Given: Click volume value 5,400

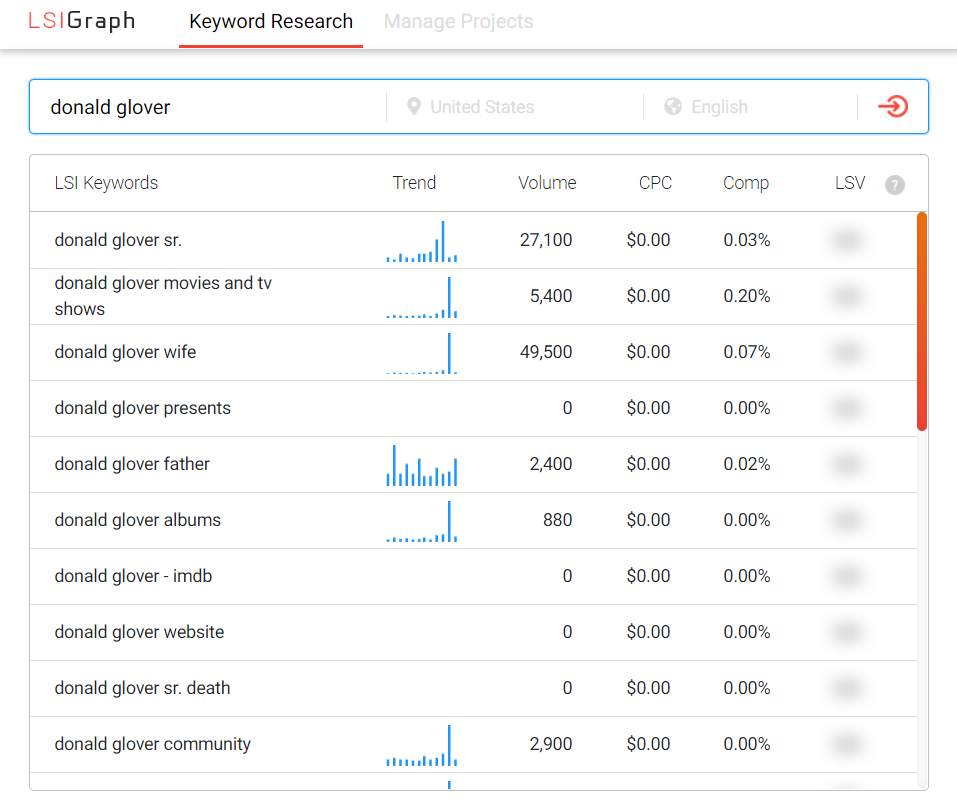Looking at the screenshot, I should (551, 296).
